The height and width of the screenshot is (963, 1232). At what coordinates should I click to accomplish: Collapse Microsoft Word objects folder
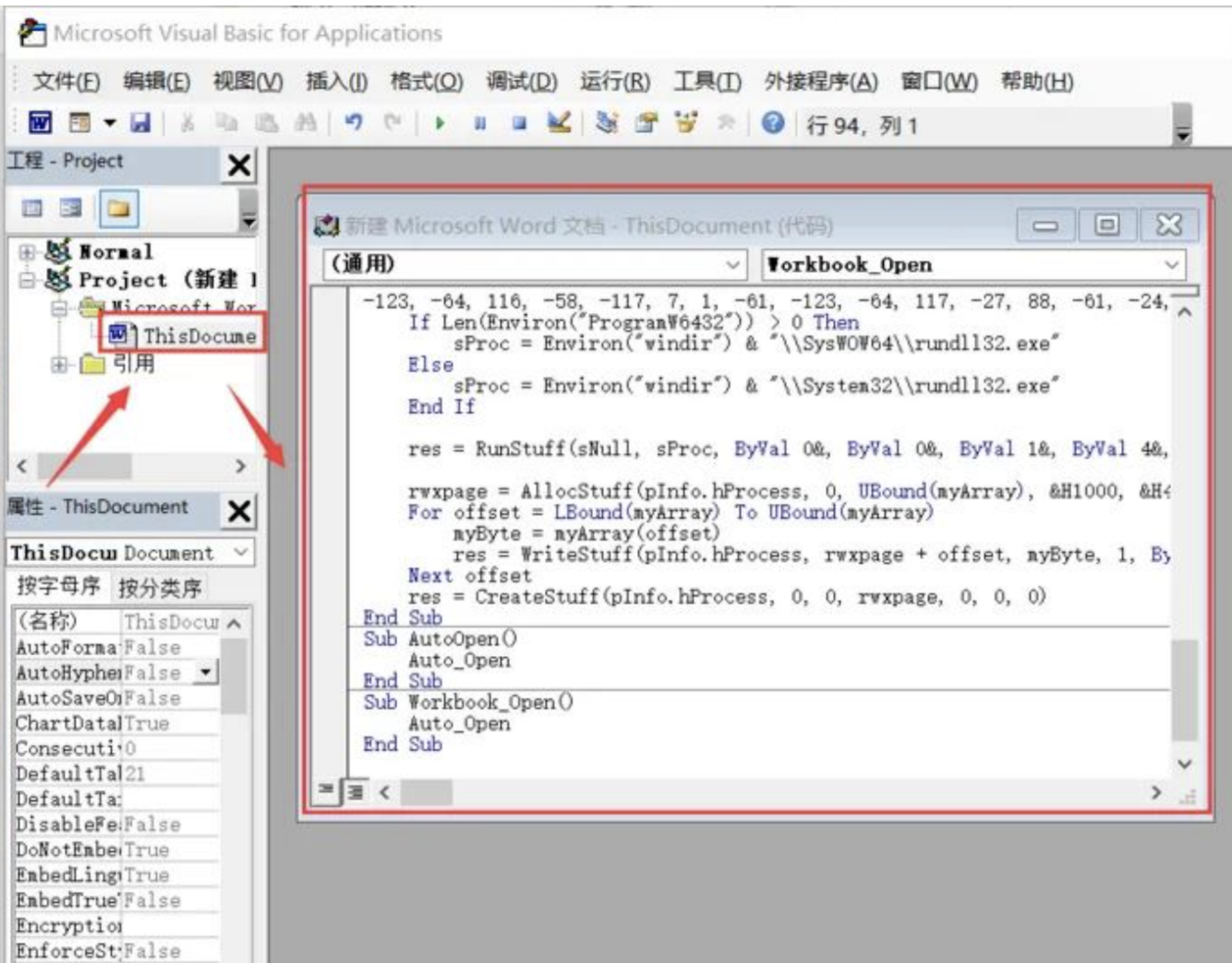59,308
